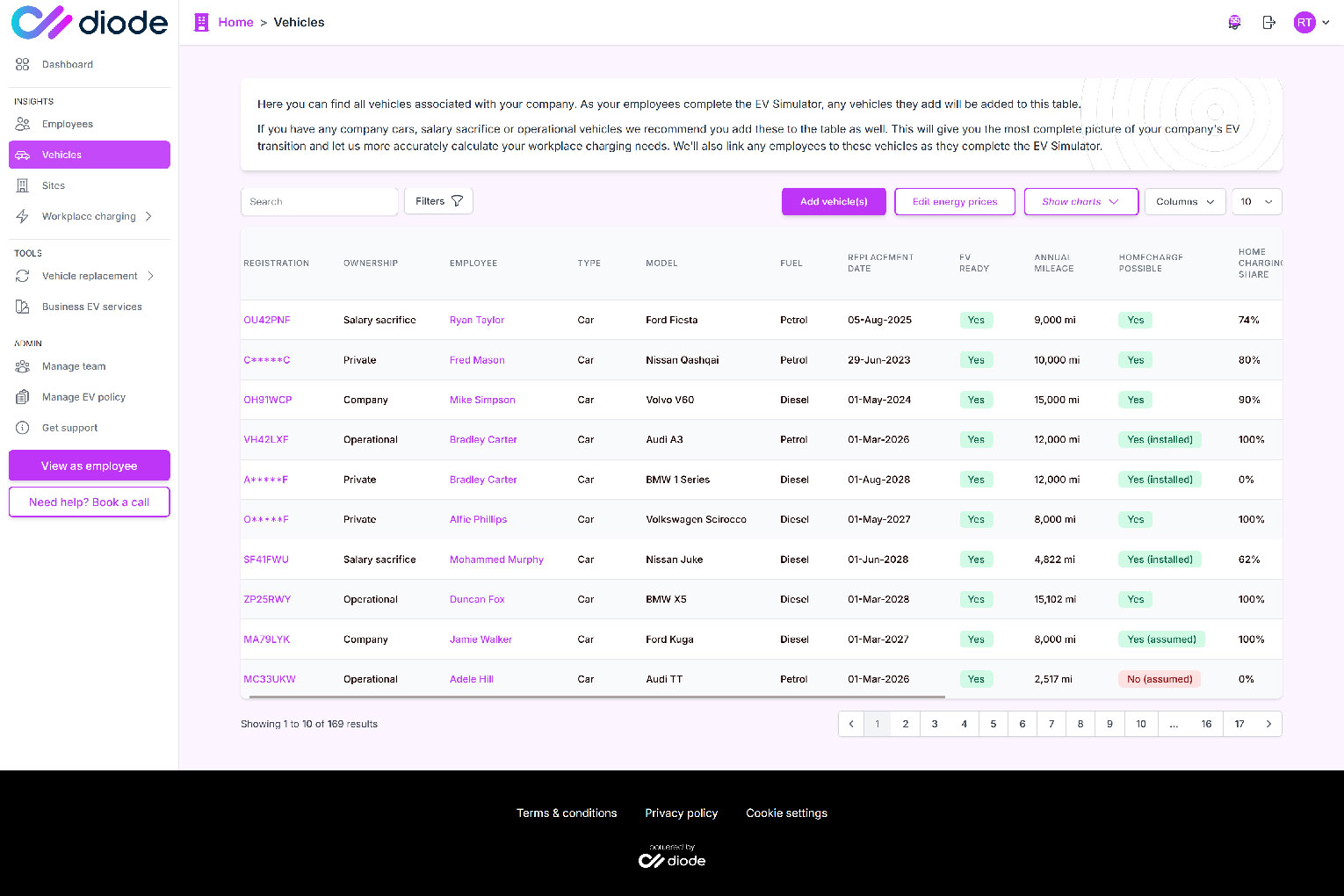Screen dimensions: 1344x896
Task: Click Yes (assumed) badge for Ford Kuga
Action: 1161,639
